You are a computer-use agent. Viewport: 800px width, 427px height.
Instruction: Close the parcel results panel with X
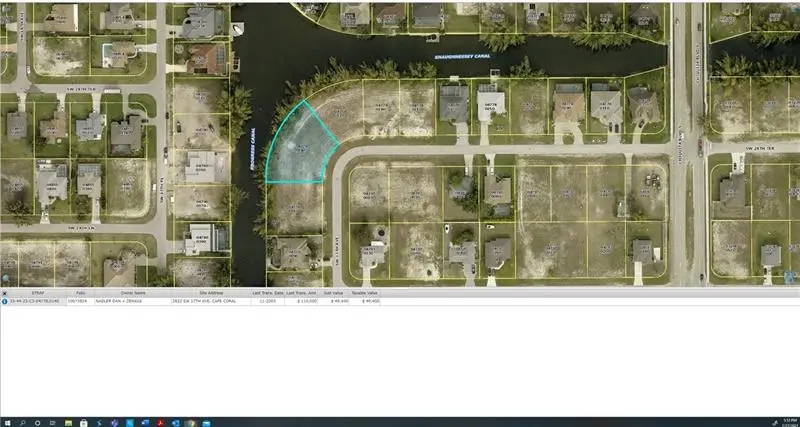[x=5, y=293]
